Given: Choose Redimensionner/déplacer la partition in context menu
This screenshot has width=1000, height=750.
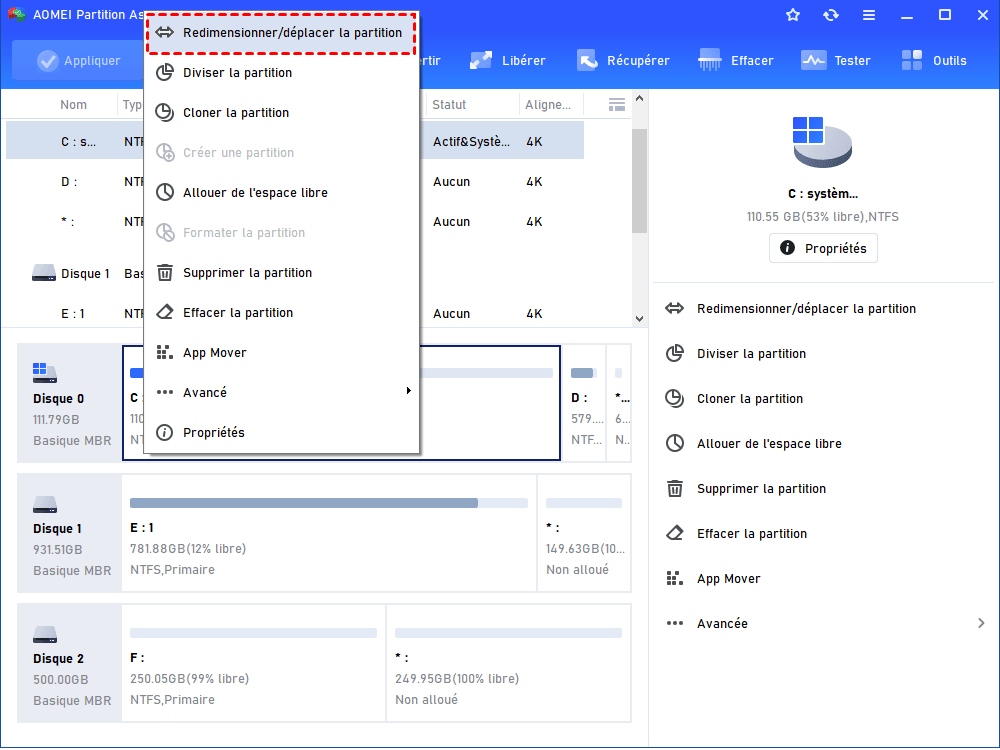Looking at the screenshot, I should (281, 33).
